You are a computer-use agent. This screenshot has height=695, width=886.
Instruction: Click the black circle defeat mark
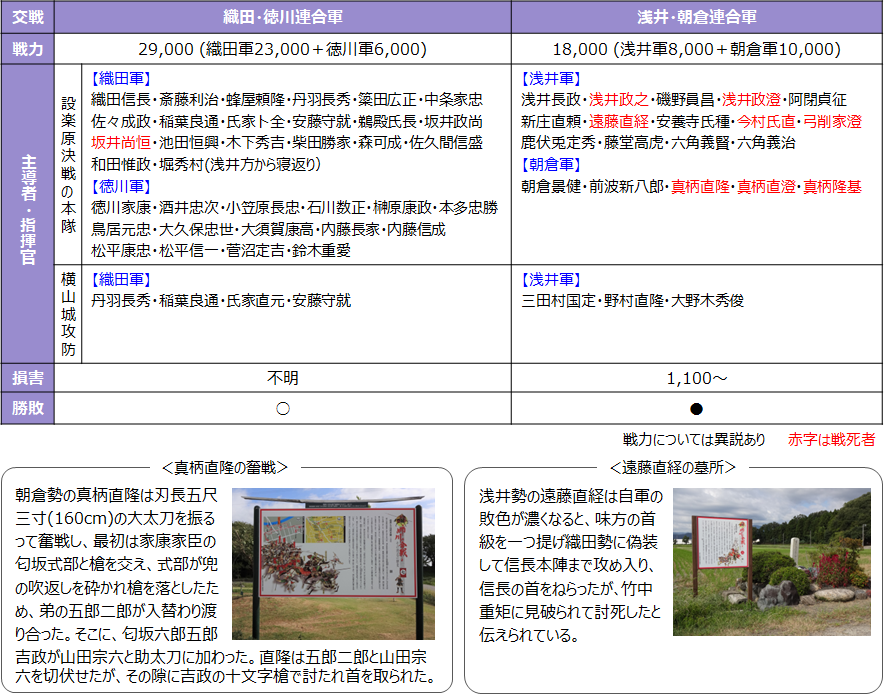[696, 409]
